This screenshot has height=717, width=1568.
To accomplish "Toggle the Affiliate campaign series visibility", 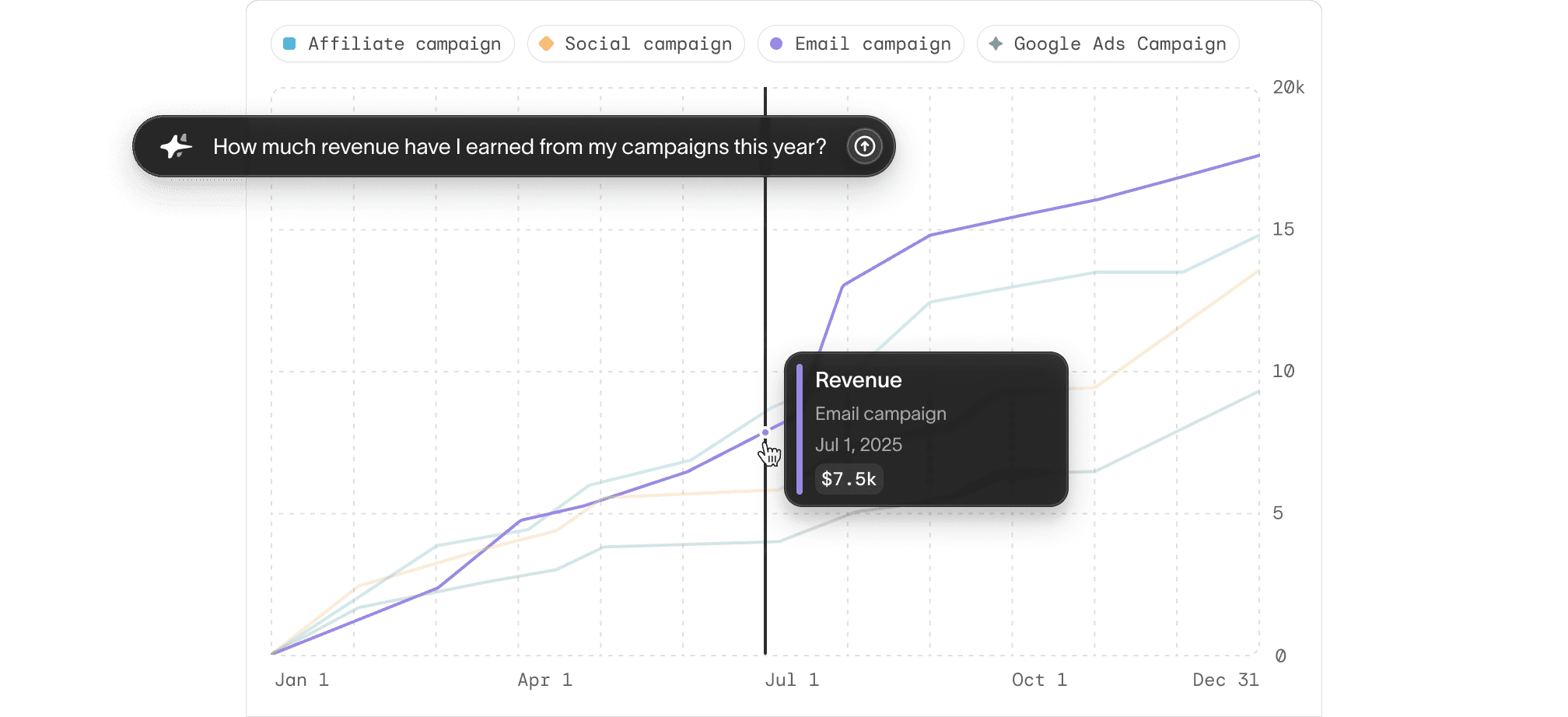I will pos(392,44).
